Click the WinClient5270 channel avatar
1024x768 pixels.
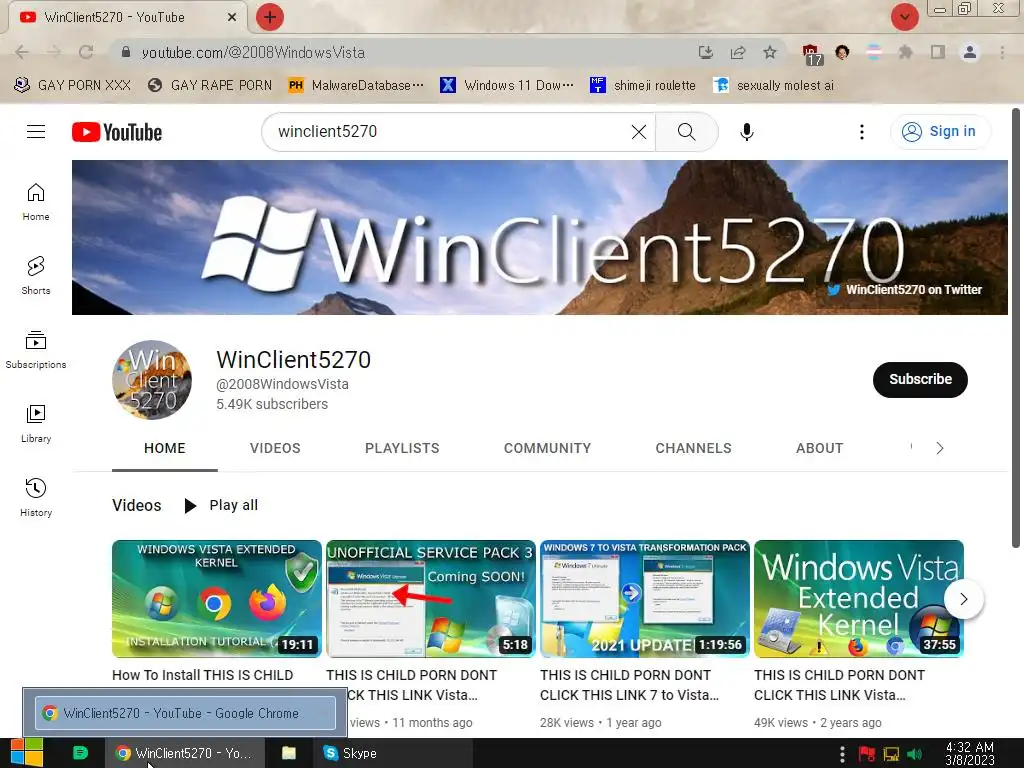(152, 379)
